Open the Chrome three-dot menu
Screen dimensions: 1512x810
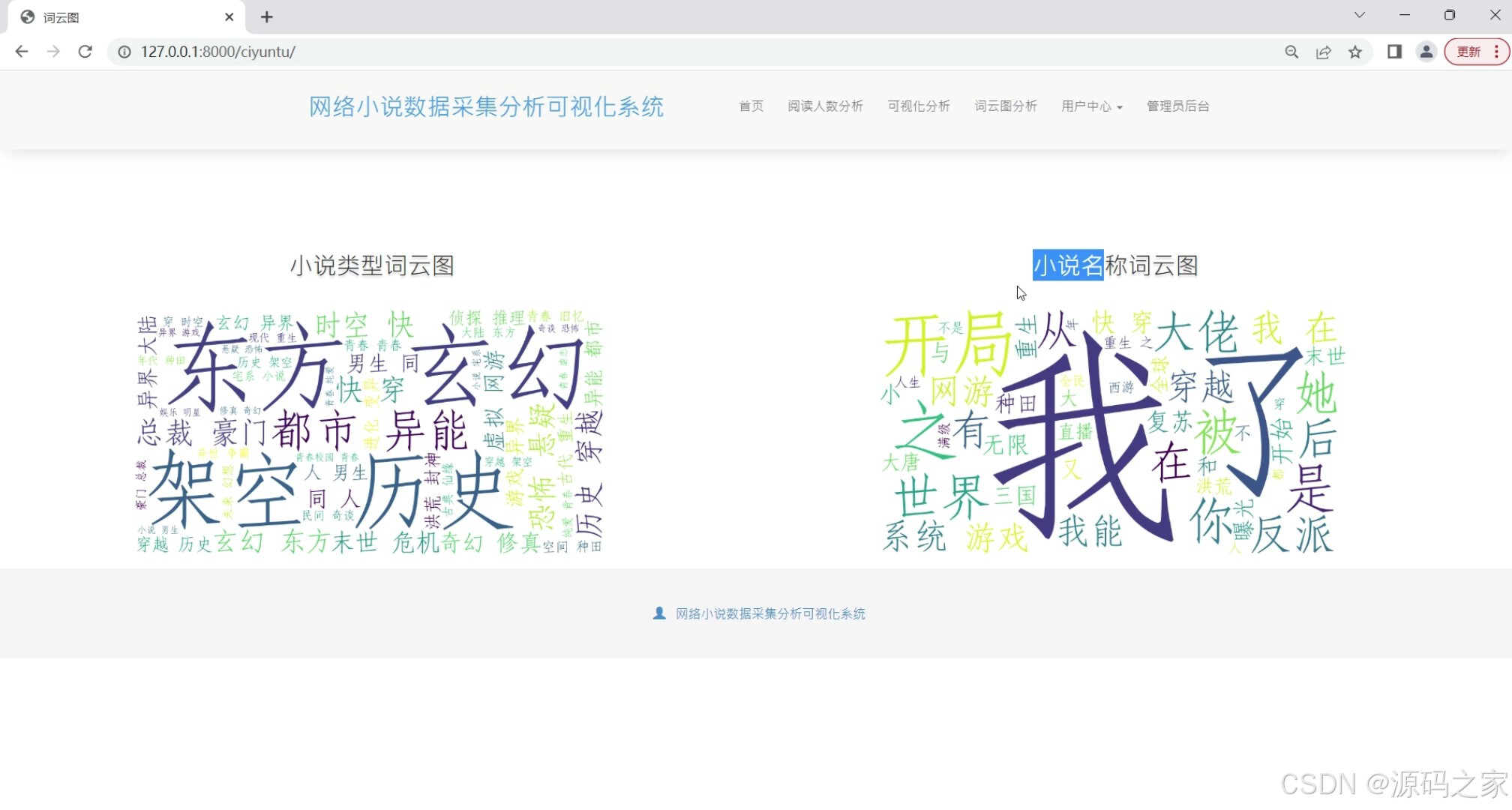pos(1498,52)
